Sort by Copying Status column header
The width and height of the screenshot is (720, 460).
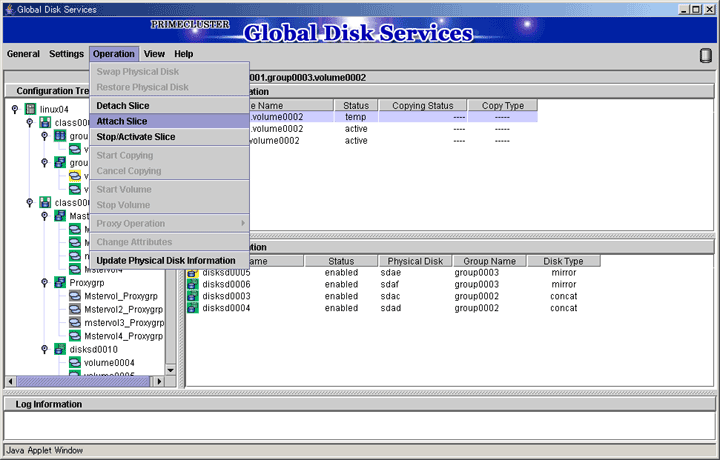pyautogui.click(x=423, y=106)
